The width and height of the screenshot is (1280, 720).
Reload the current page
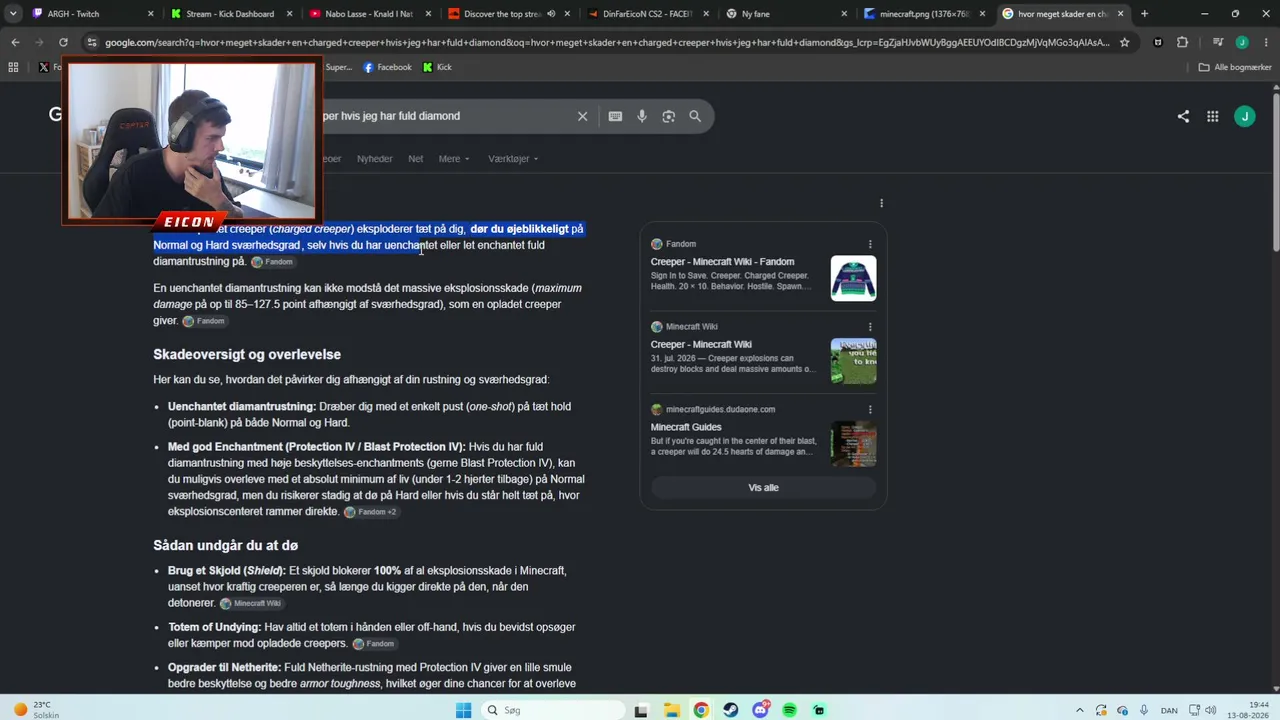tap(63, 43)
